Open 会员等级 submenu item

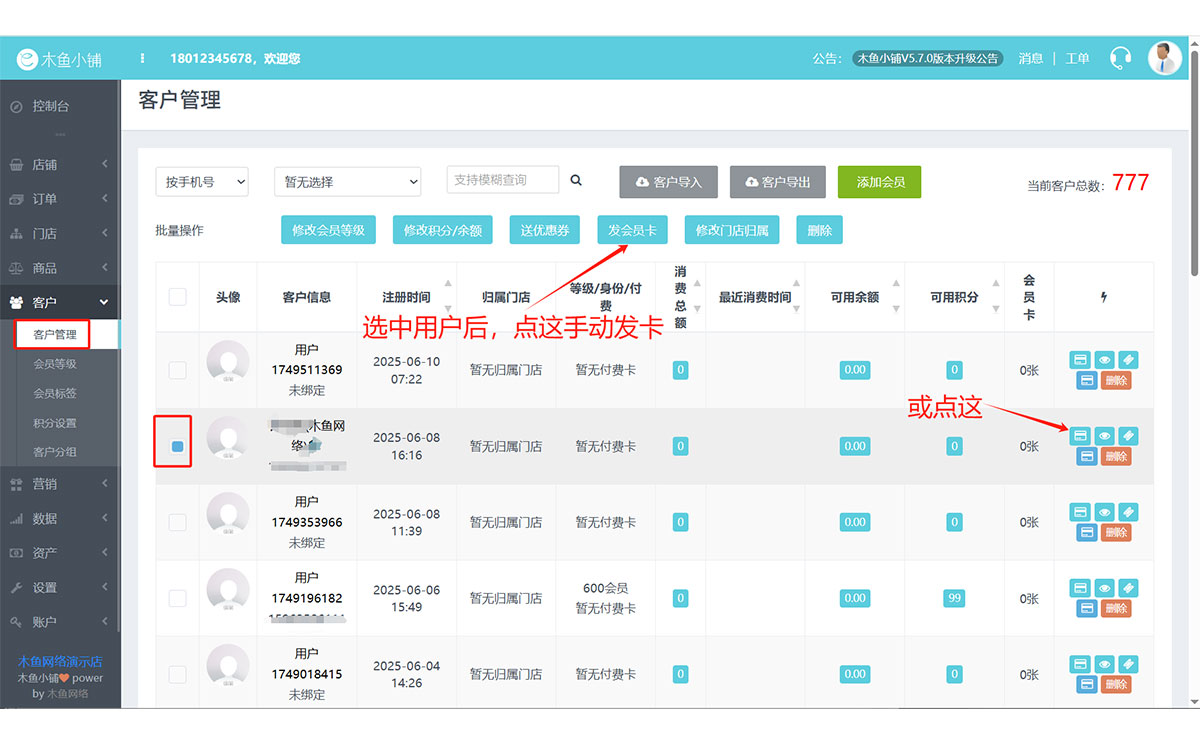55,364
